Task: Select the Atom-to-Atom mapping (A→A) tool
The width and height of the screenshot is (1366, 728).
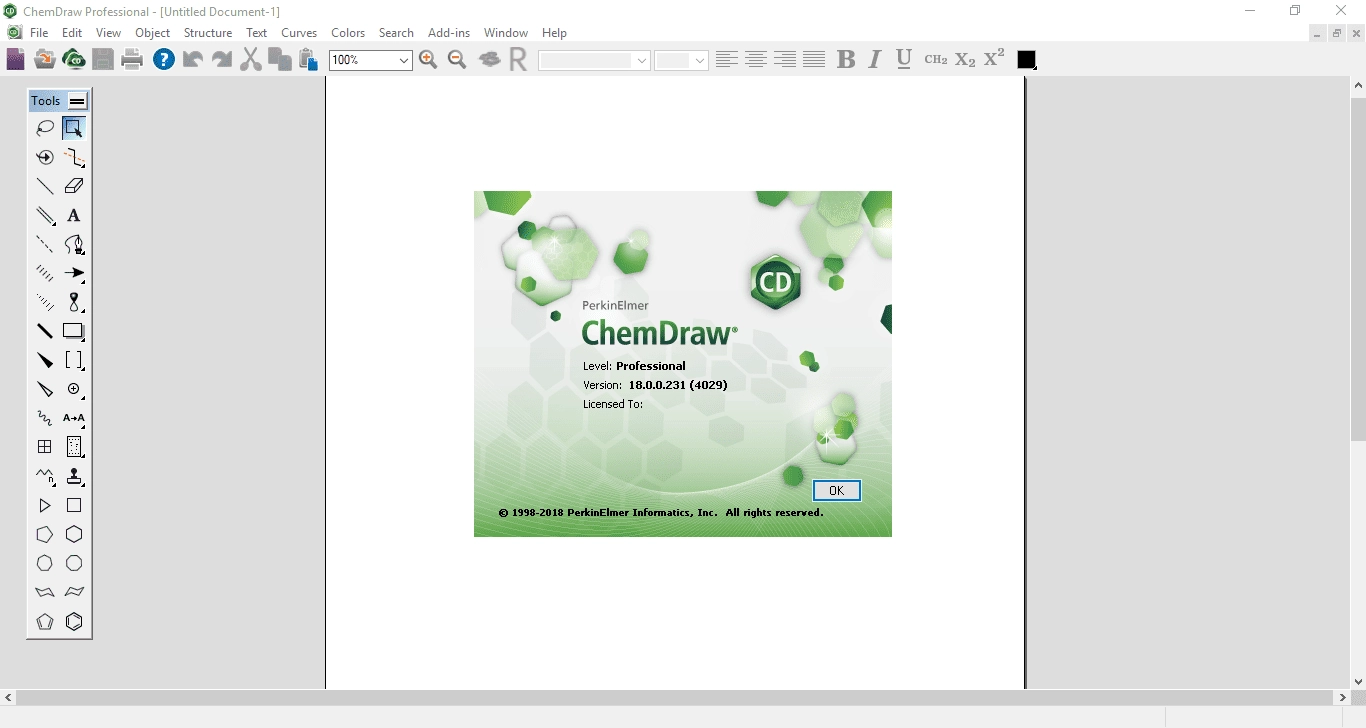Action: point(74,418)
